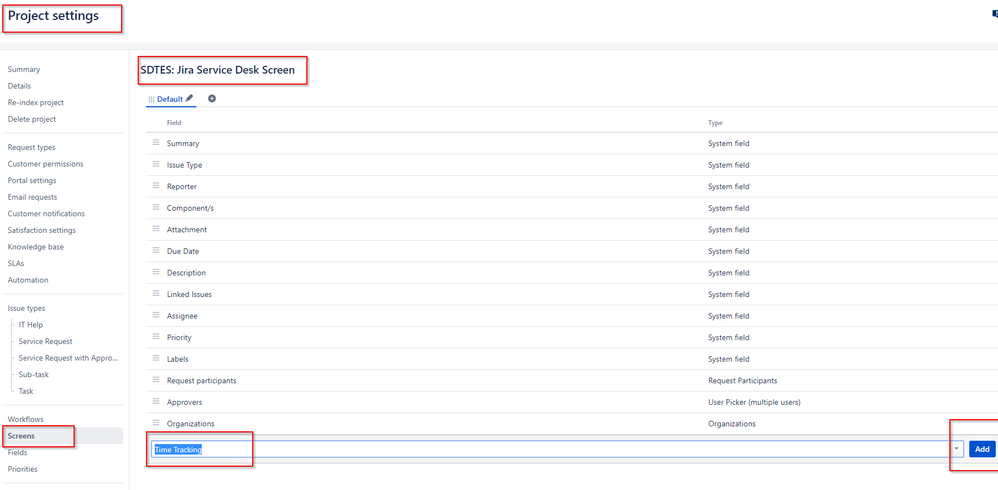Click the User Picker (multiple users) type cell
The image size is (998, 490).
coord(754,402)
